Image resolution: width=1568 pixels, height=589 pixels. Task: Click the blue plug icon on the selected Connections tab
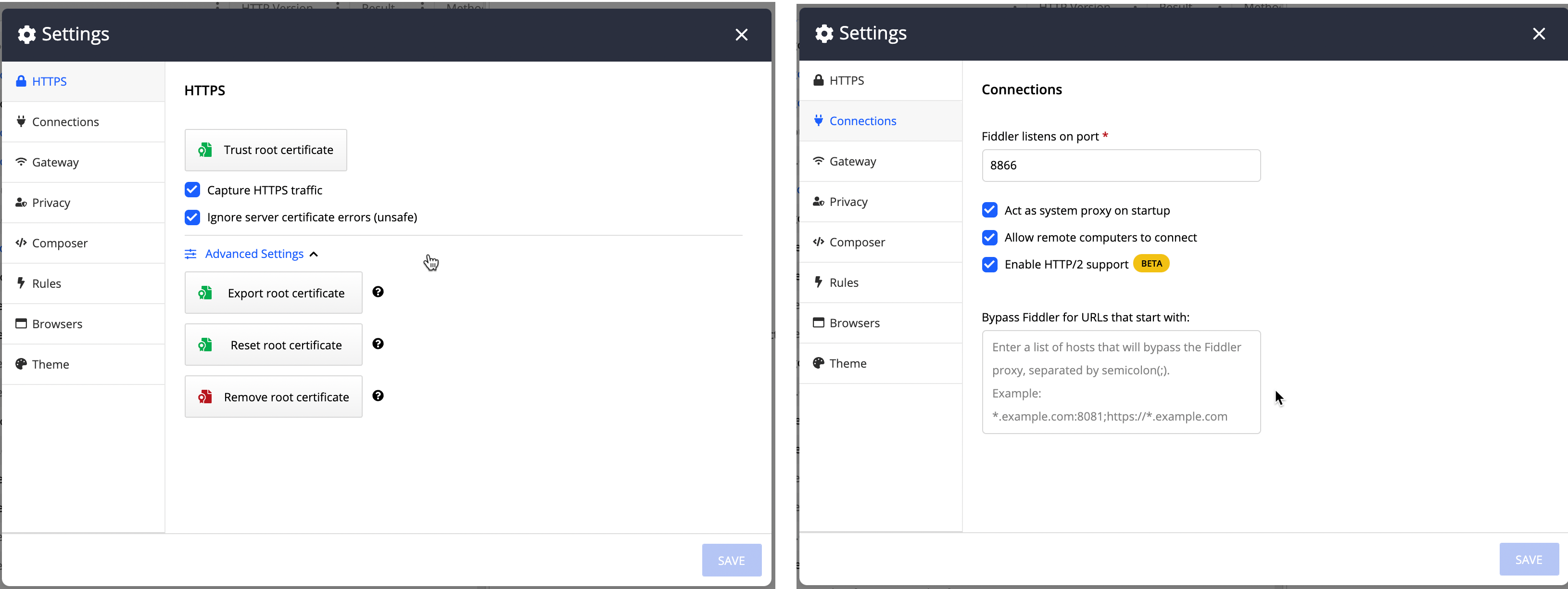[819, 121]
